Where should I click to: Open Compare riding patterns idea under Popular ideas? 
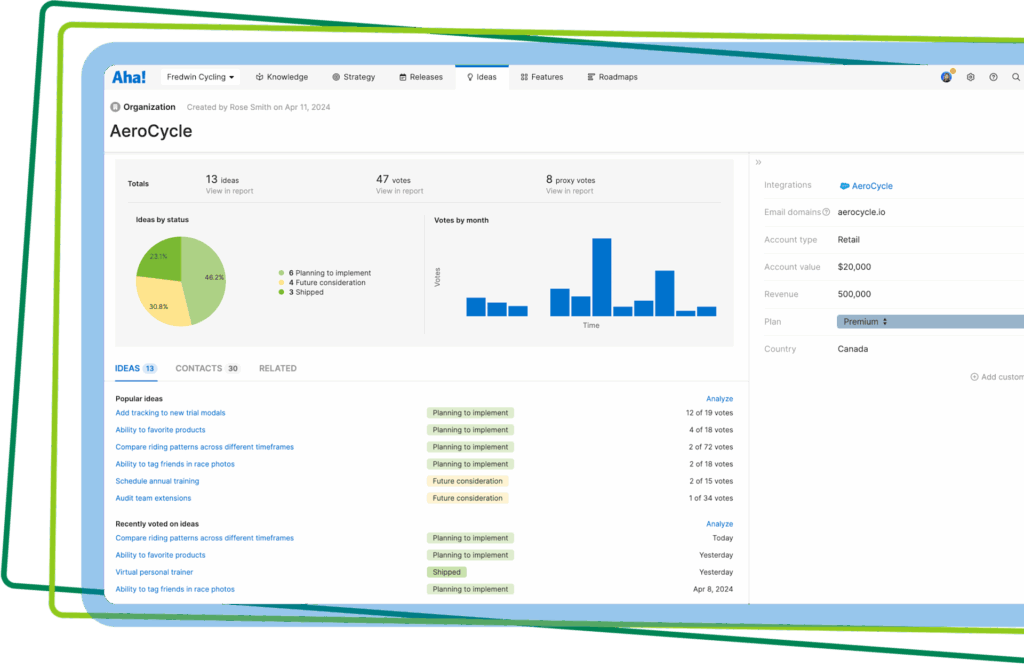click(204, 447)
